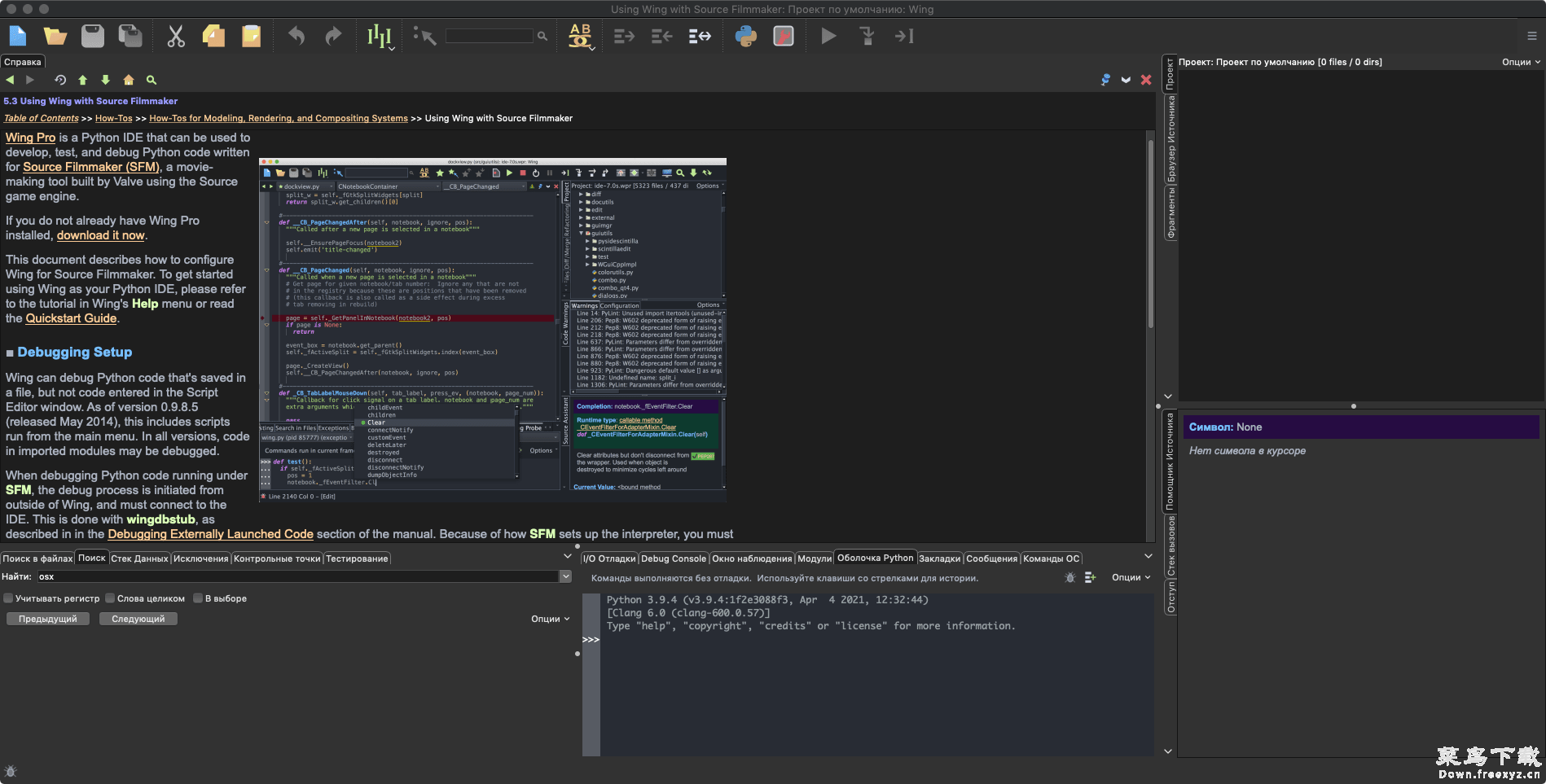Screen dimensions: 1546x784
Task: Click run to cursor debug icon
Action: [x=904, y=36]
